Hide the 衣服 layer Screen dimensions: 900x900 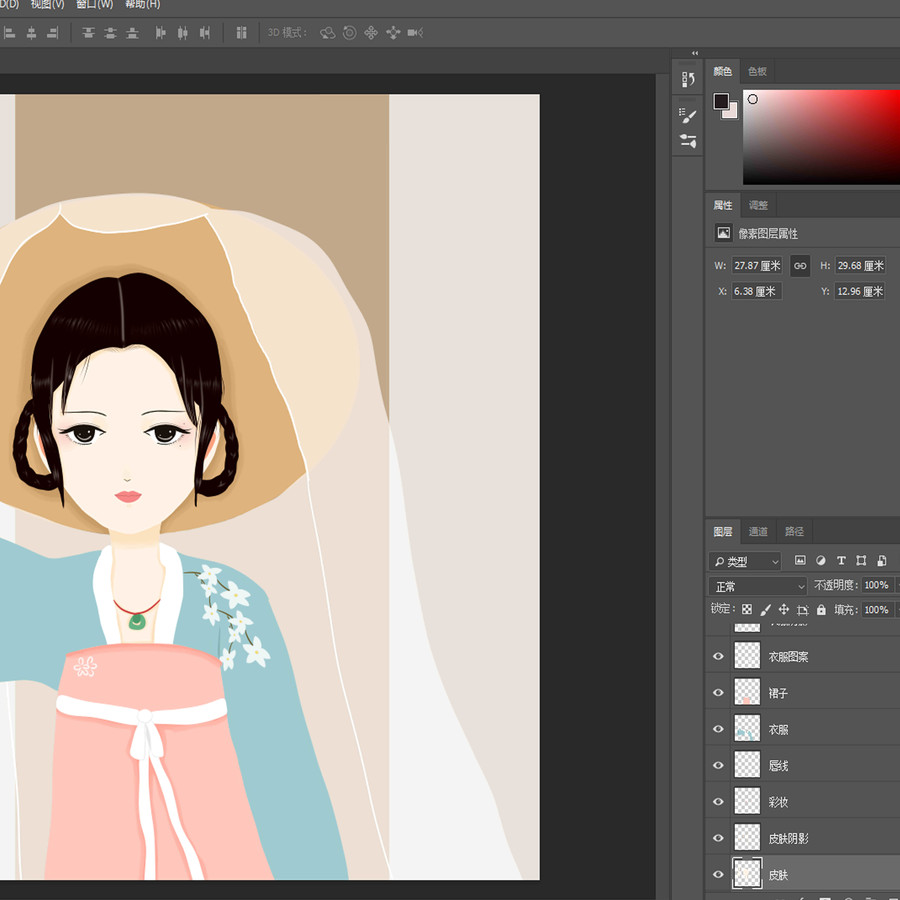pos(718,729)
